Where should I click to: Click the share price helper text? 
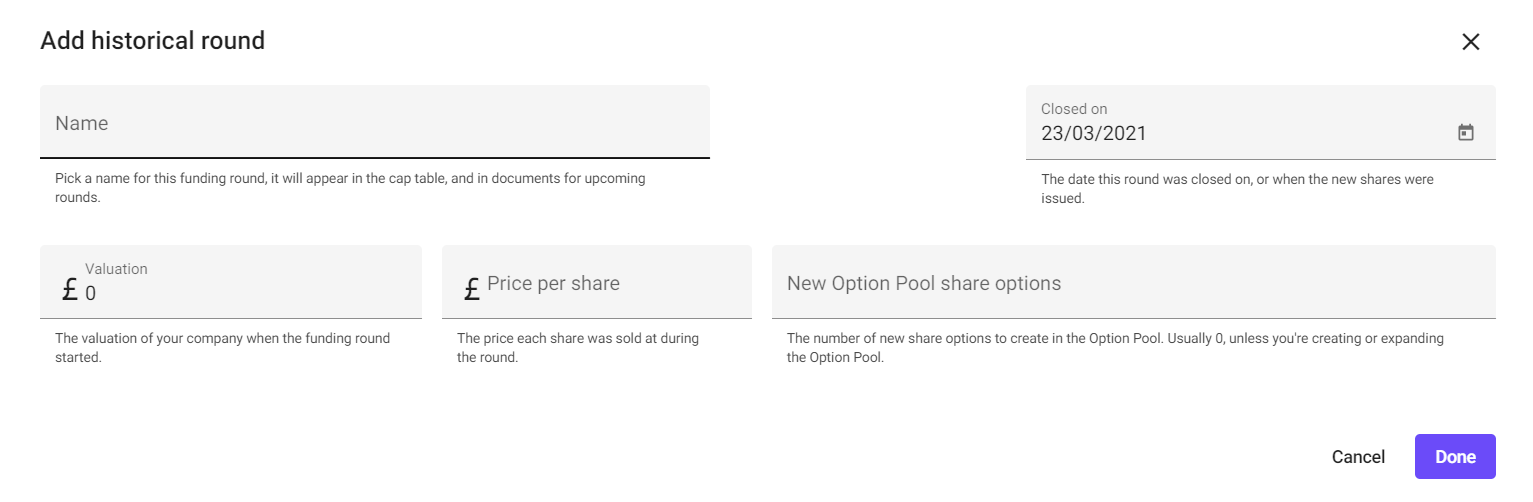click(x=577, y=347)
